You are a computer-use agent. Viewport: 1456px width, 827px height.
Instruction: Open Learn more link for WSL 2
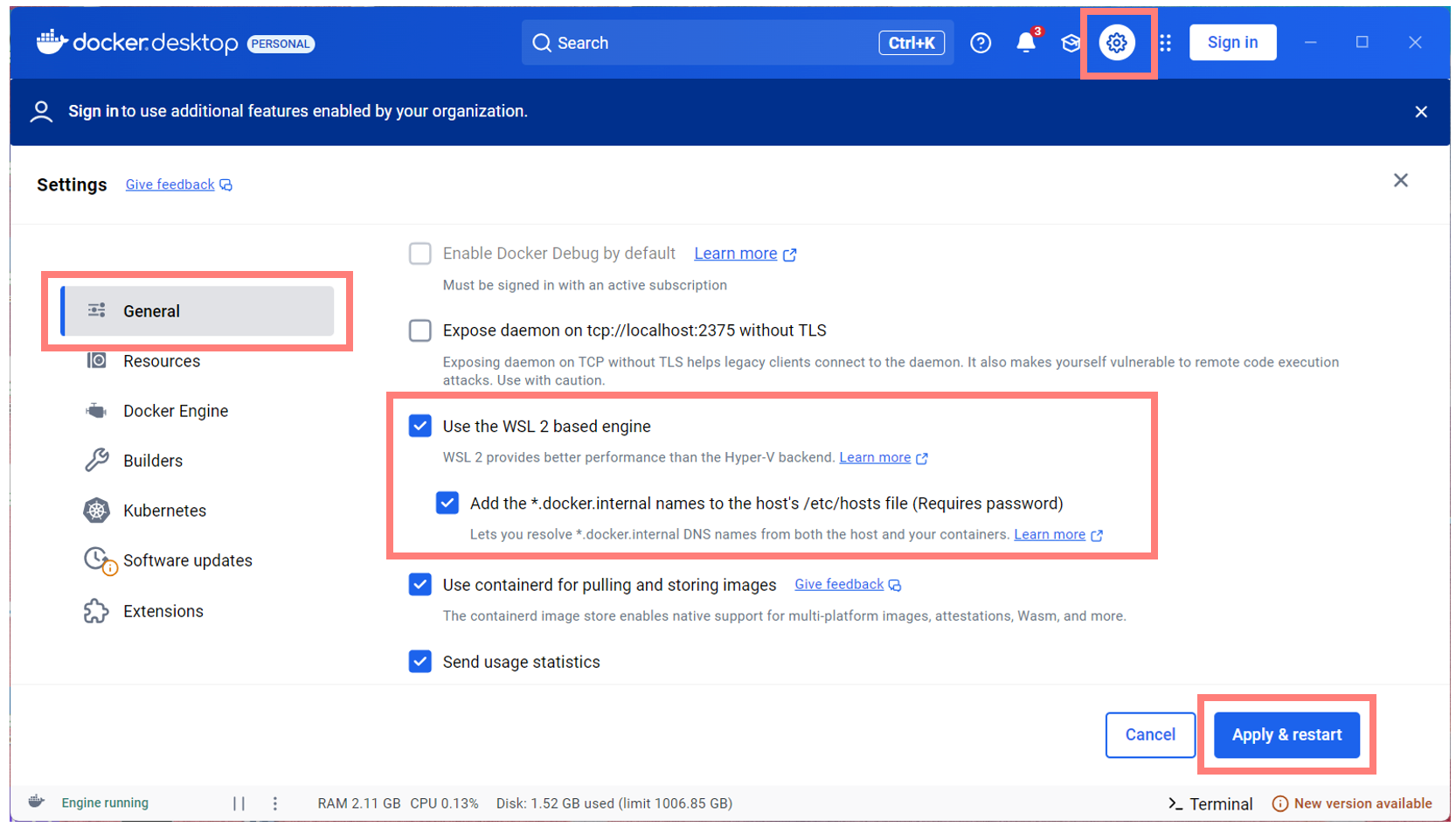point(875,457)
